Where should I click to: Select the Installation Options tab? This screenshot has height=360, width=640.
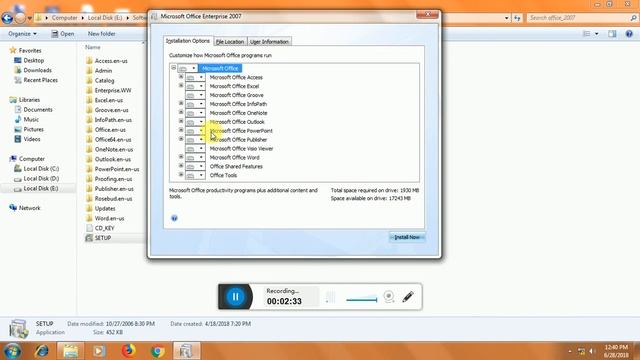[x=188, y=41]
